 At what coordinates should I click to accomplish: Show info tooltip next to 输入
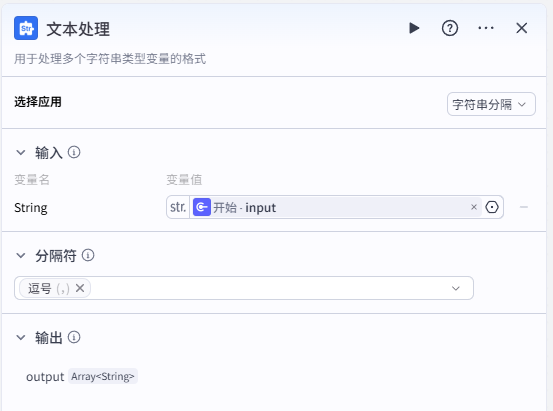pyautogui.click(x=74, y=152)
